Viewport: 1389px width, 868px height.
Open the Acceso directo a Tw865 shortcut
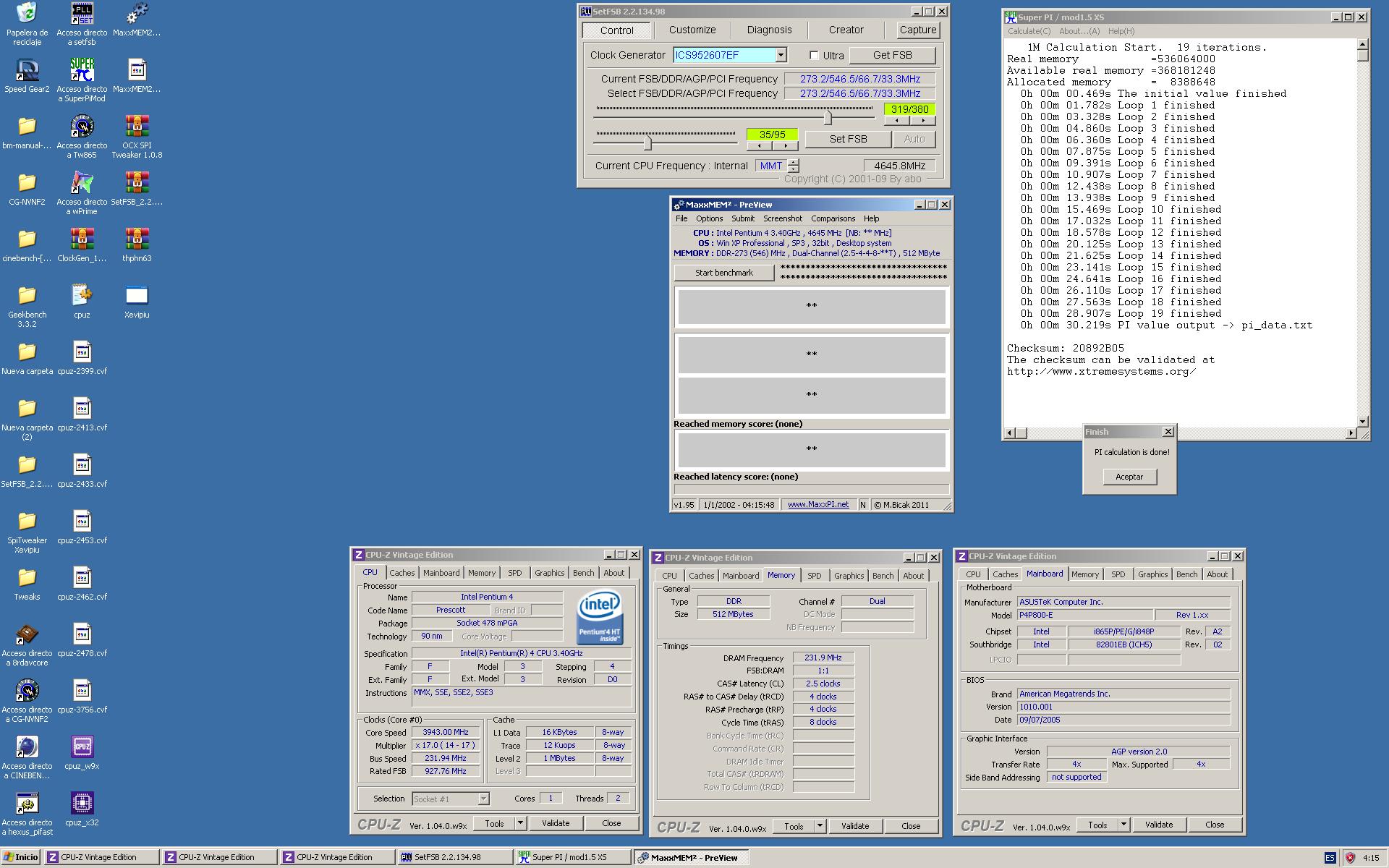tap(82, 136)
